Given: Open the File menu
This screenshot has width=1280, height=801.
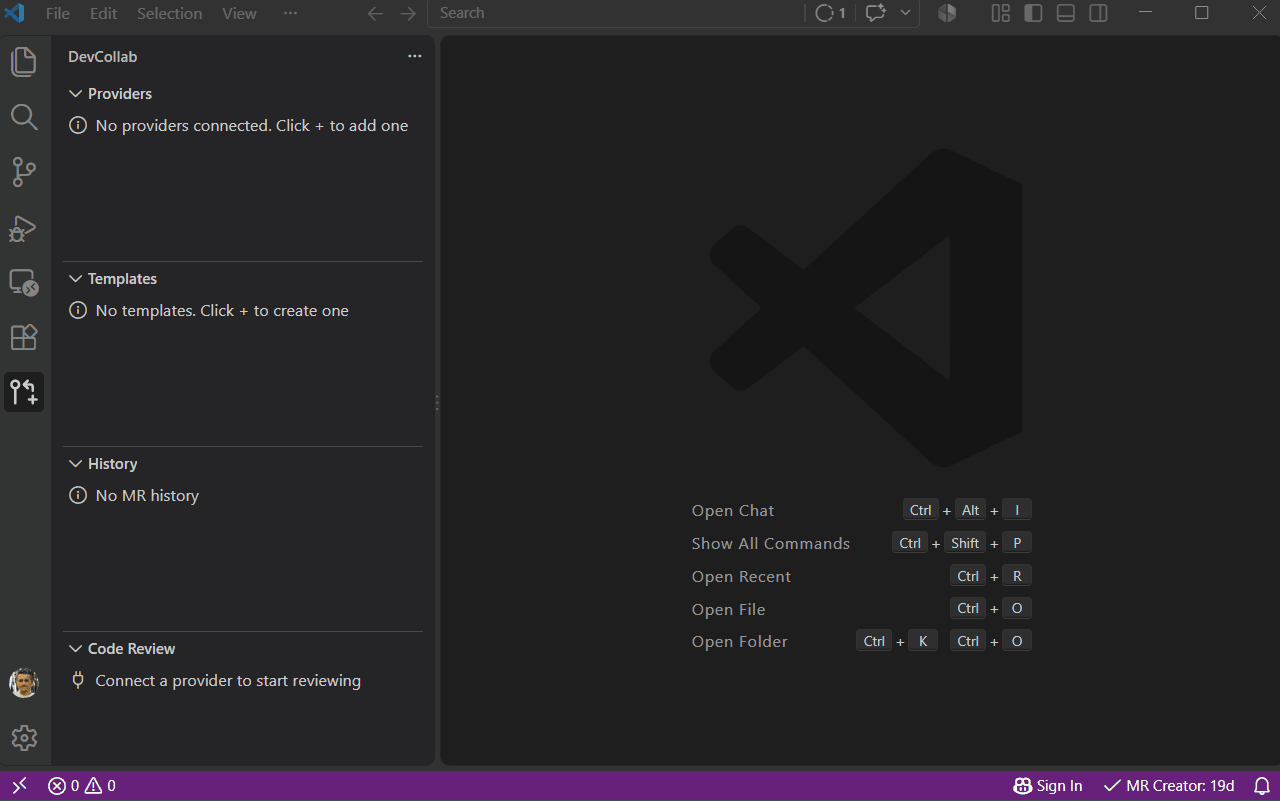Looking at the screenshot, I should click(x=58, y=13).
